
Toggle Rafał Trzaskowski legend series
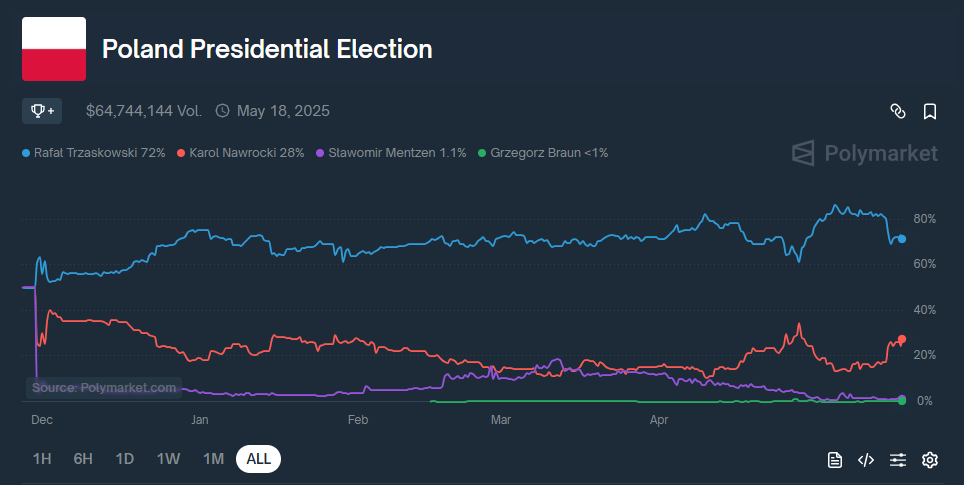point(94,153)
